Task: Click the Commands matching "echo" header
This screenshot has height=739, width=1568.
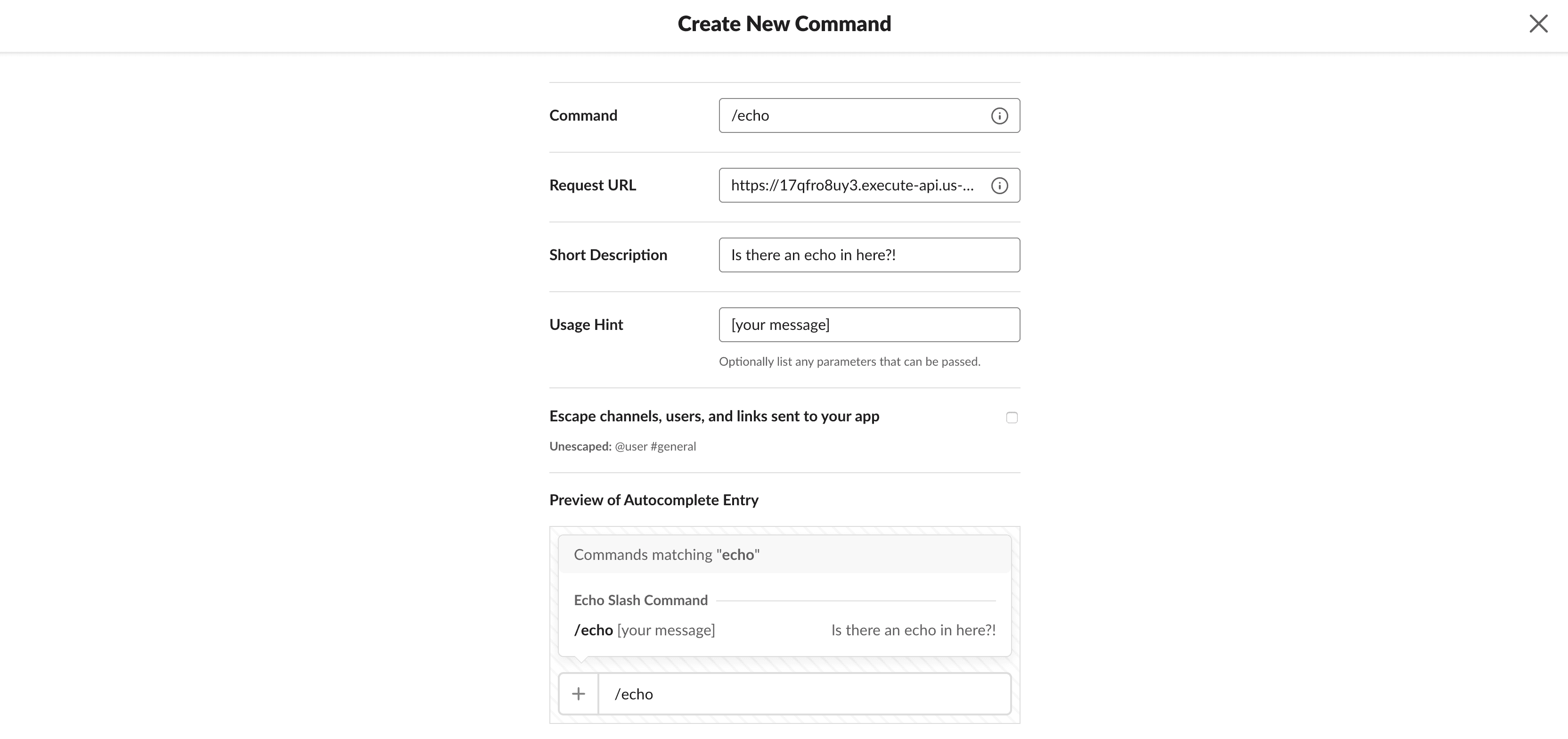Action: click(x=667, y=555)
